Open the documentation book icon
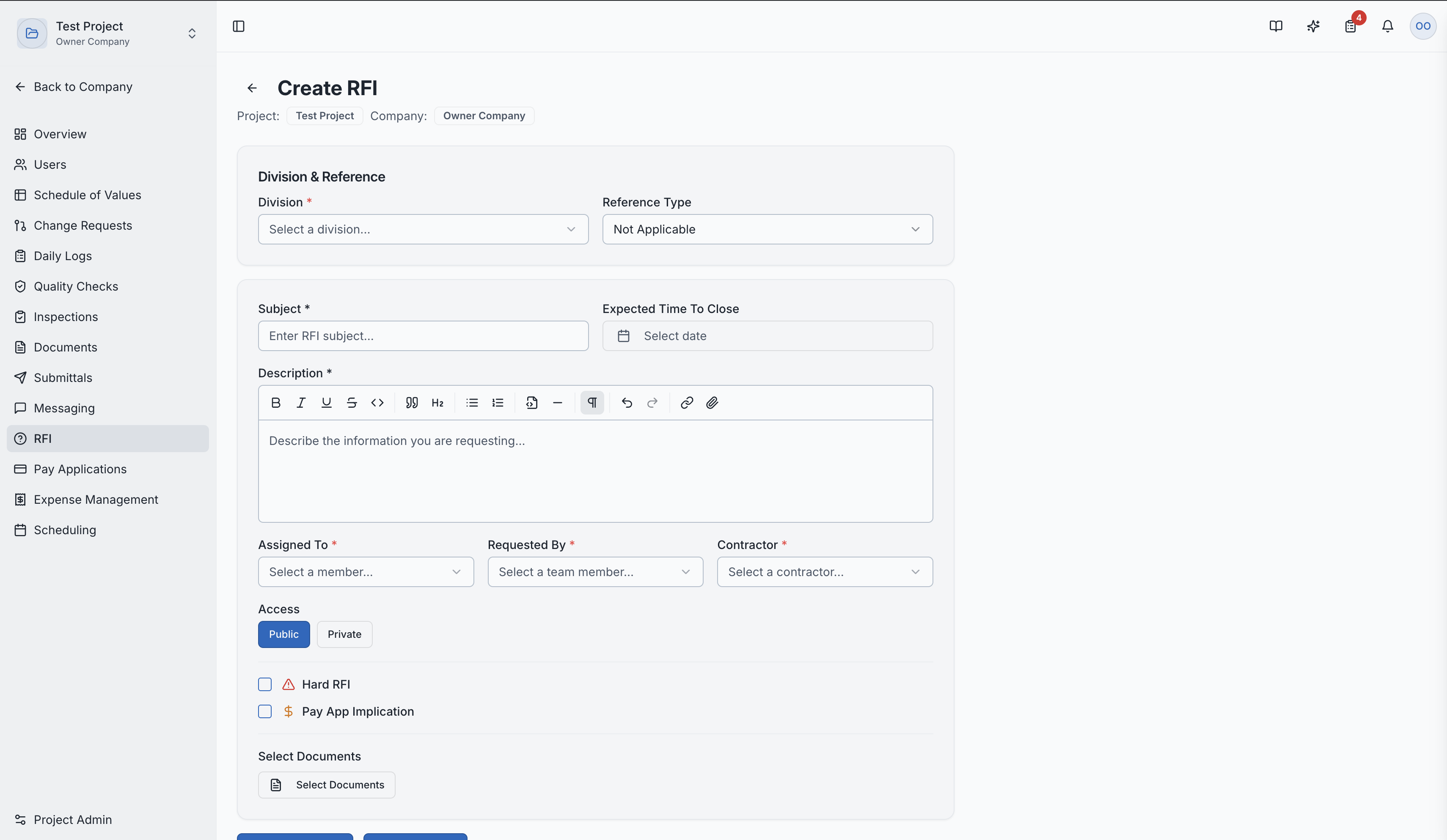 pos(1276,26)
